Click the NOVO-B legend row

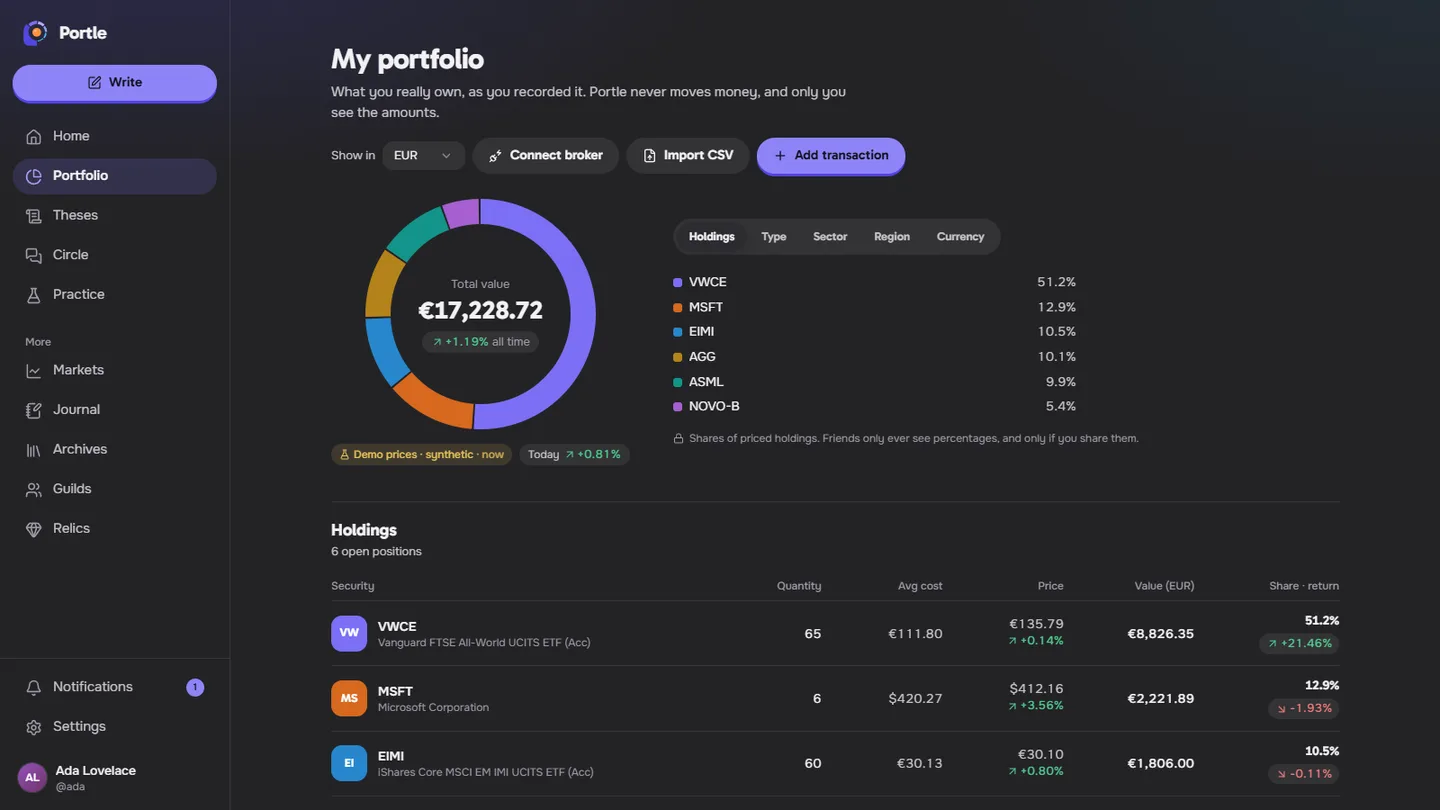click(875, 407)
